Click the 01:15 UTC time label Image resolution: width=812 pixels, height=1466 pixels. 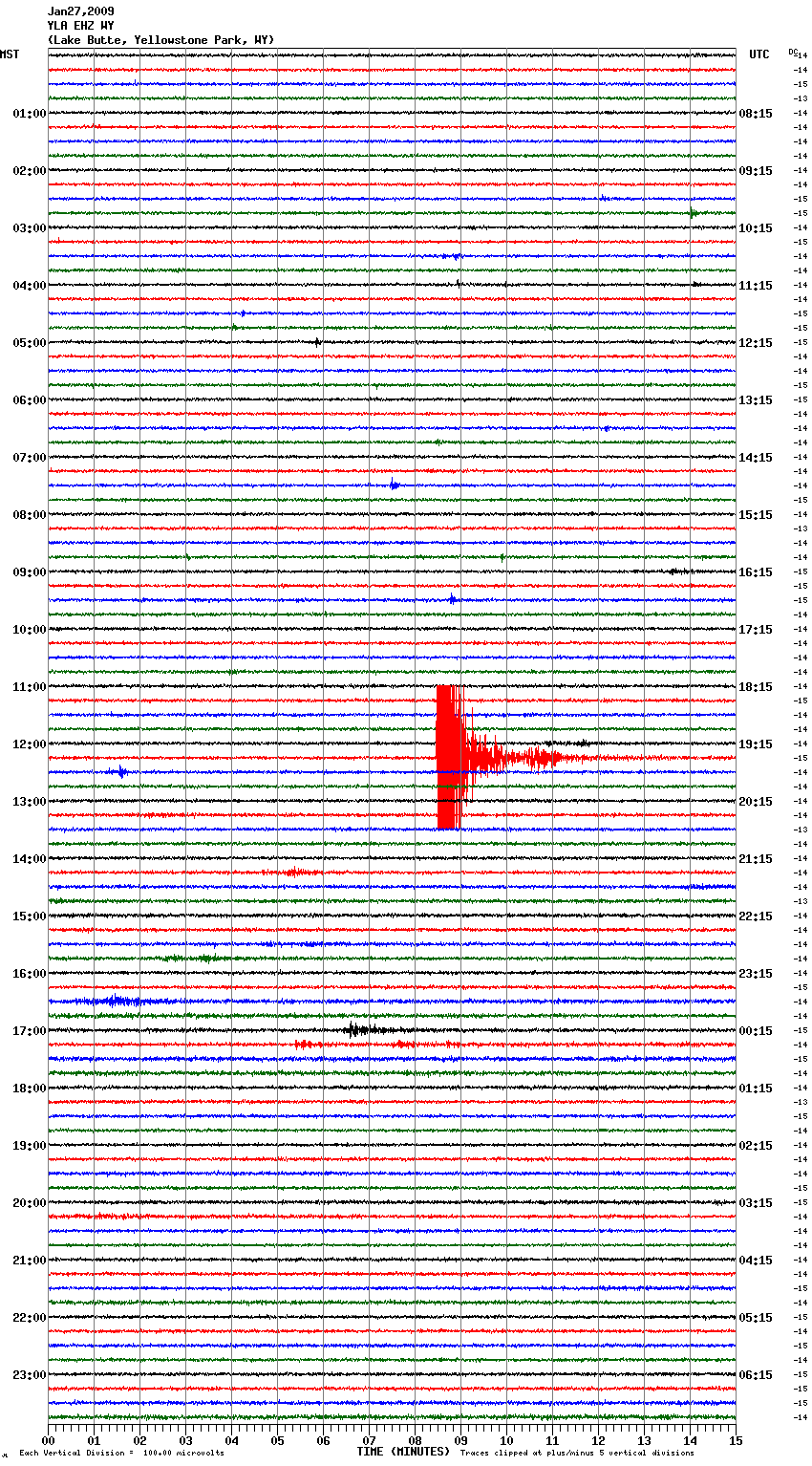pos(756,1089)
